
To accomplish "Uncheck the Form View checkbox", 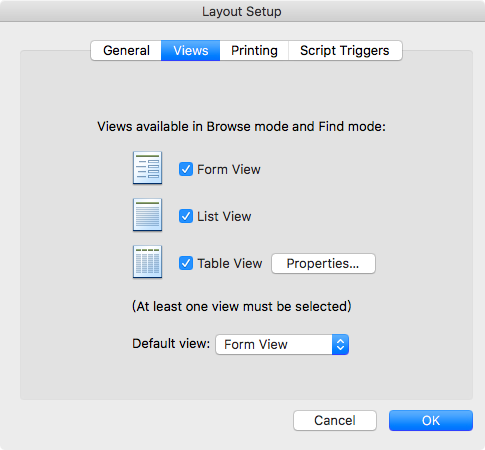I will pyautogui.click(x=186, y=169).
